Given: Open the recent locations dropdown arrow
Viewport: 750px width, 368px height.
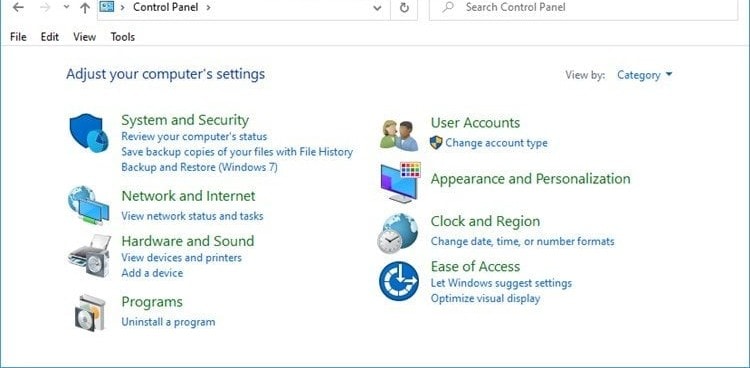Looking at the screenshot, I should click(66, 8).
